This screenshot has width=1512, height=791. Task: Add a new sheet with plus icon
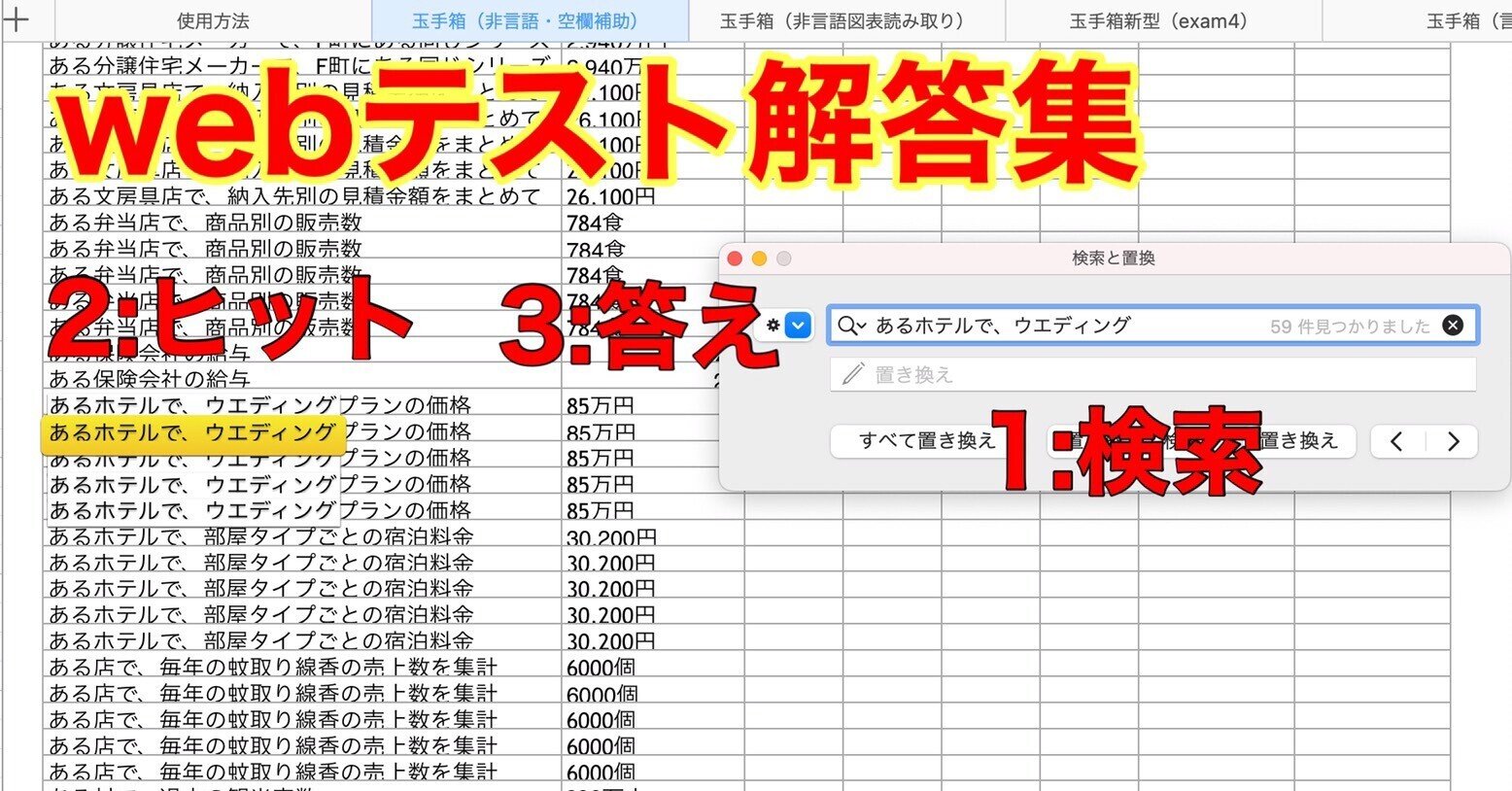click(17, 19)
